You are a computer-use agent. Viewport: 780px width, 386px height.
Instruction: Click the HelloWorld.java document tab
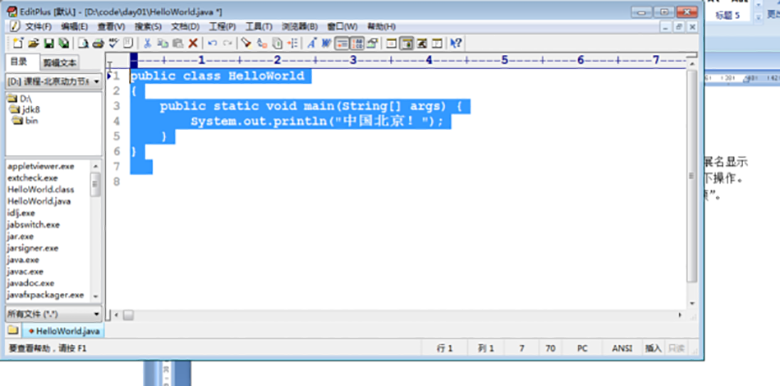click(x=64, y=331)
